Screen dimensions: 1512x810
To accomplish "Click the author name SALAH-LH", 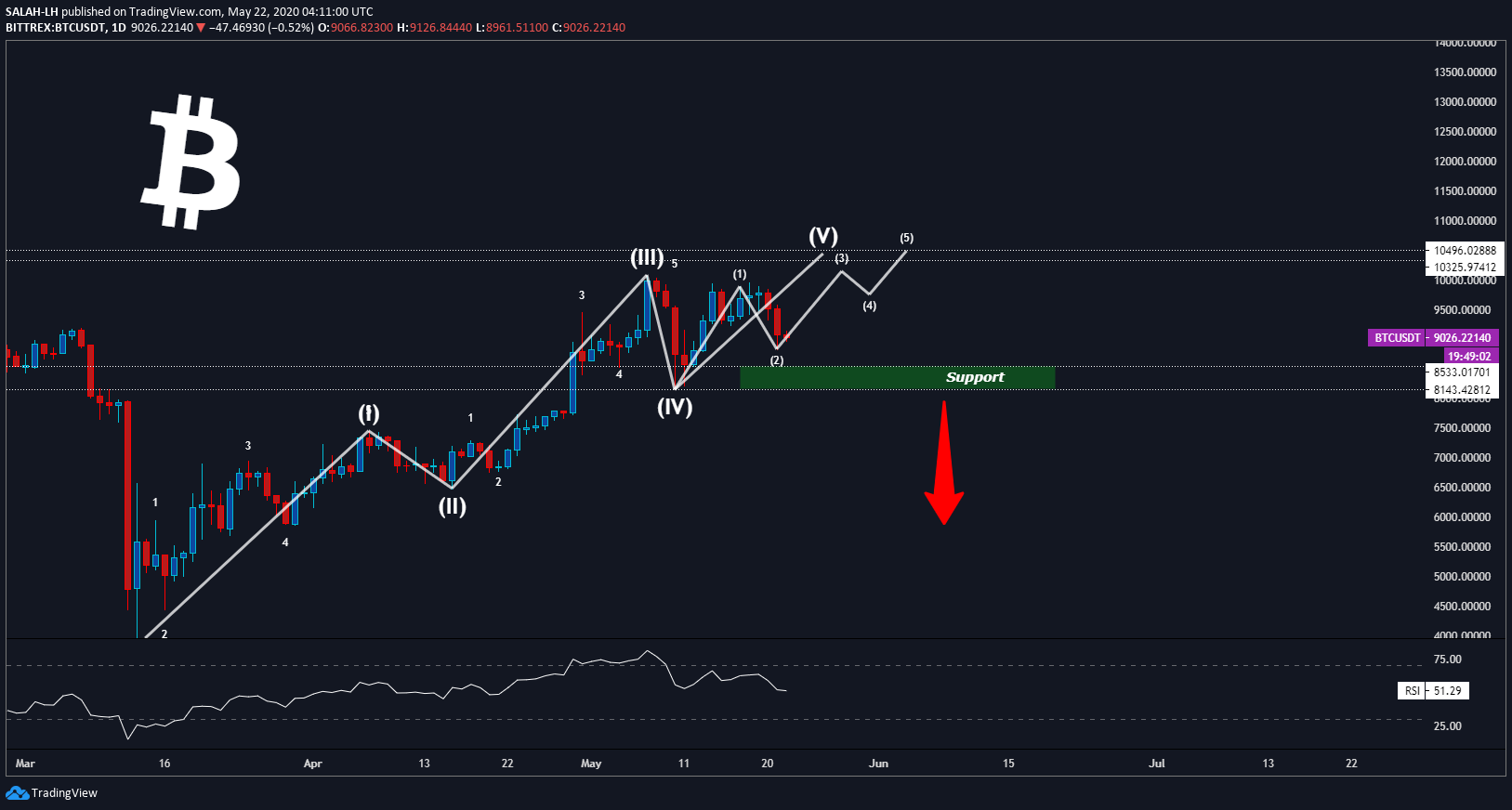I will coord(32,12).
